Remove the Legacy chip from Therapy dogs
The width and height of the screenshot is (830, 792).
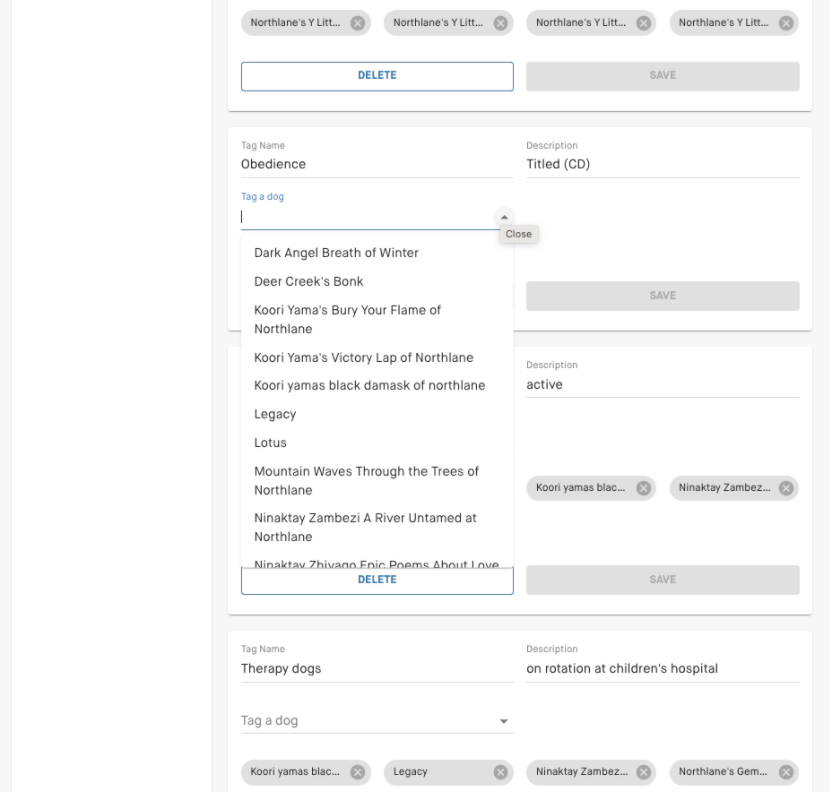click(499, 772)
